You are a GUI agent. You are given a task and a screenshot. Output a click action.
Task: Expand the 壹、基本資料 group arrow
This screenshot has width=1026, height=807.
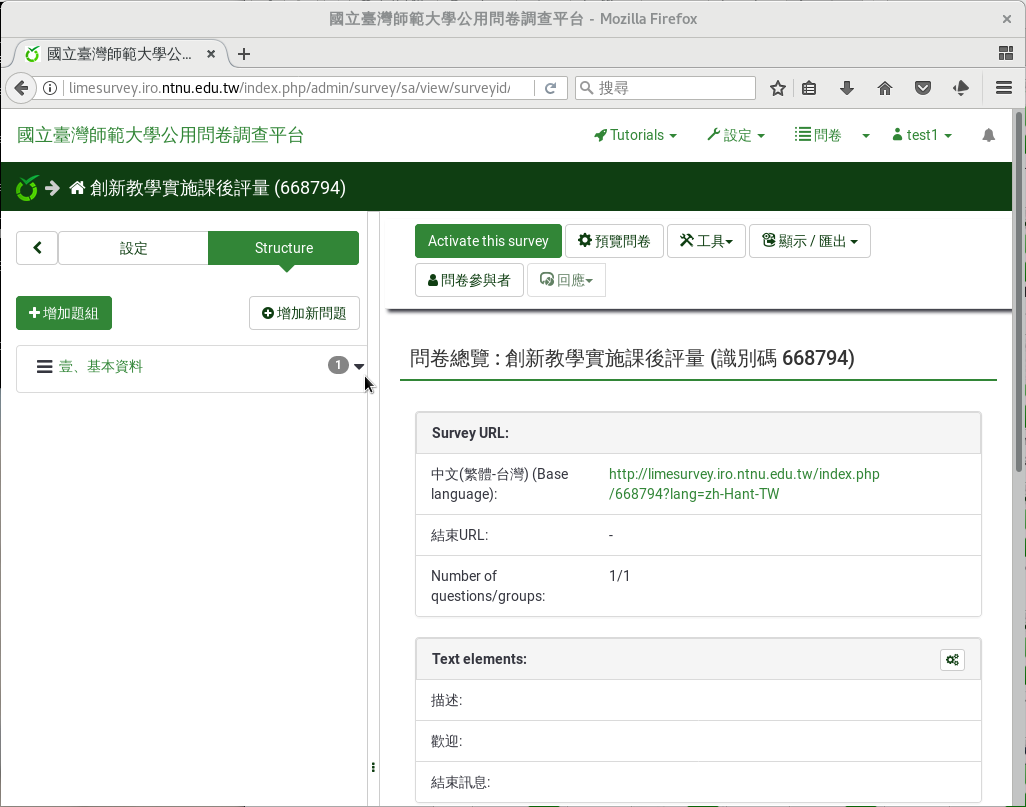[x=359, y=367]
